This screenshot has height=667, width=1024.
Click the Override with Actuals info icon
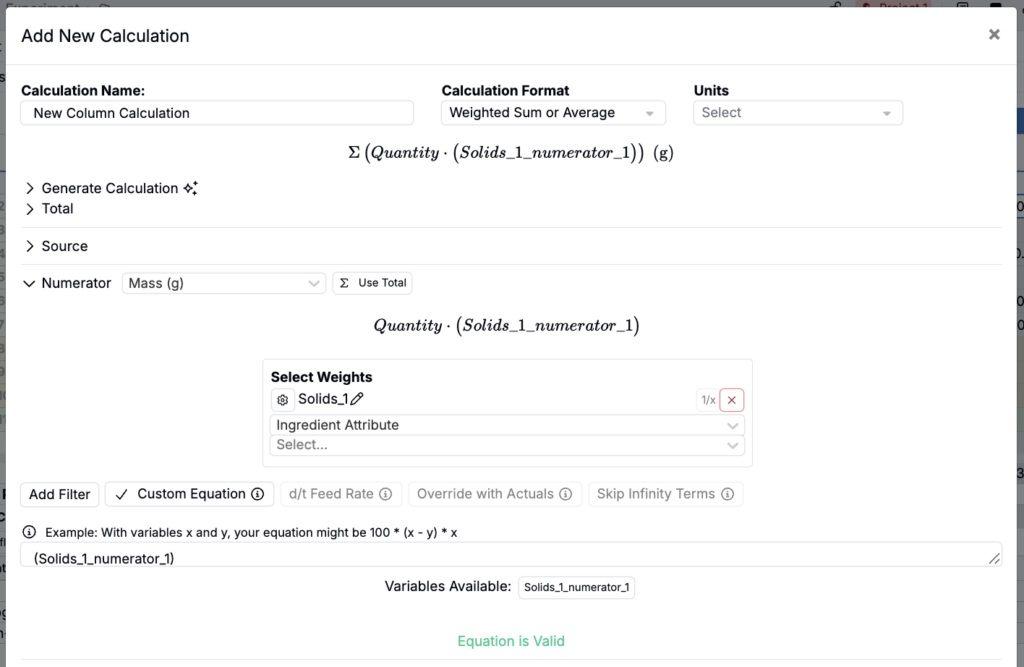coord(565,494)
